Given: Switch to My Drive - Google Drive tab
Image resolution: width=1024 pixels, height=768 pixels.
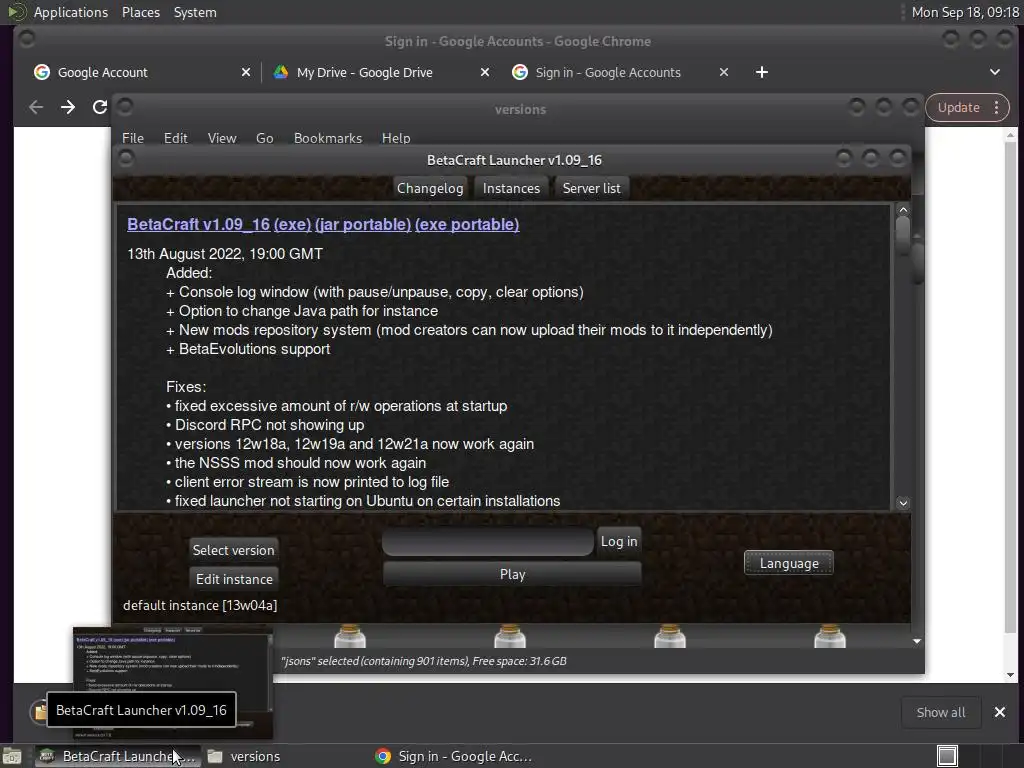Looking at the screenshot, I should click(381, 72).
